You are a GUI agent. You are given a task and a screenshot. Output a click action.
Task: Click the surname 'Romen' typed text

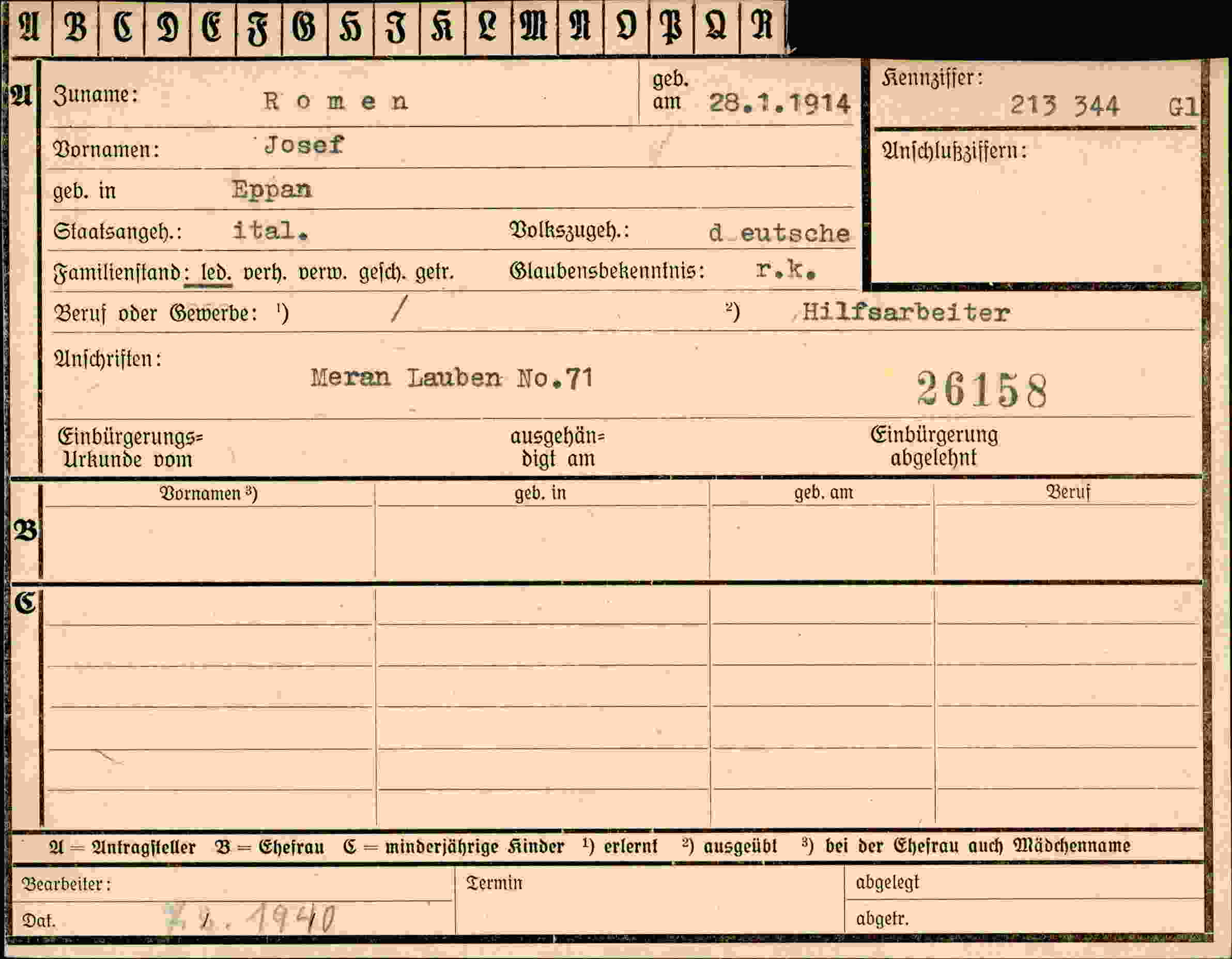point(335,102)
